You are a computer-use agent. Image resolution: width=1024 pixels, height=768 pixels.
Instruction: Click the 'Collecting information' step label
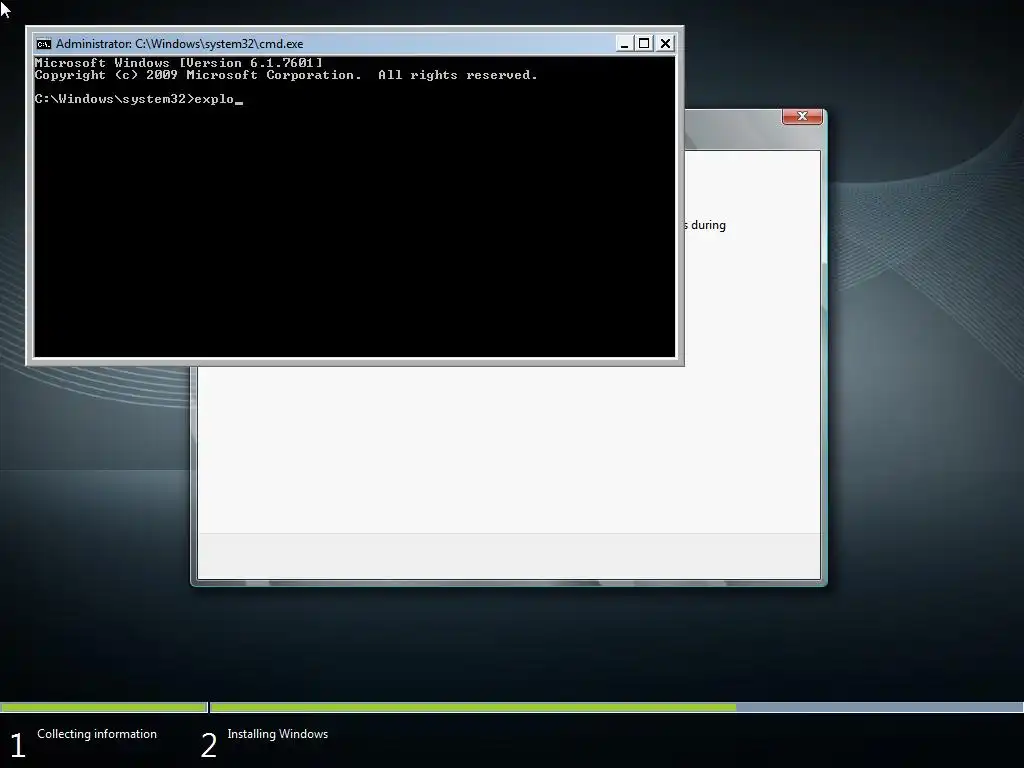point(97,734)
